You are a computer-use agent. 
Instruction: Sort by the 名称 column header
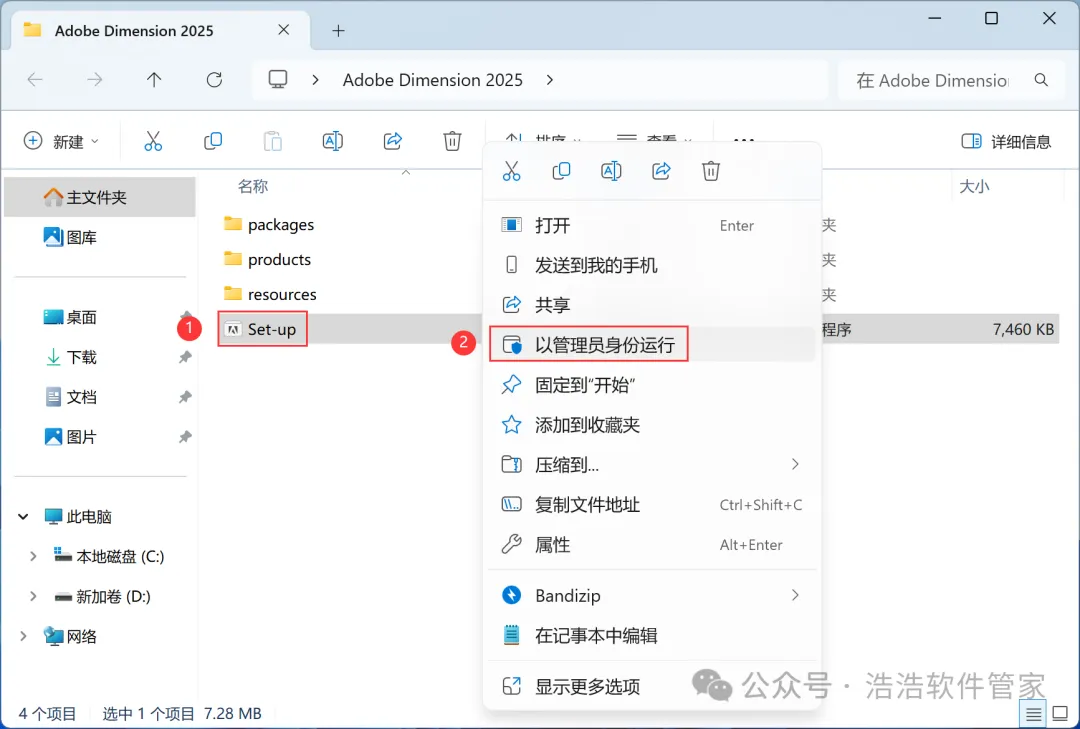coord(253,186)
